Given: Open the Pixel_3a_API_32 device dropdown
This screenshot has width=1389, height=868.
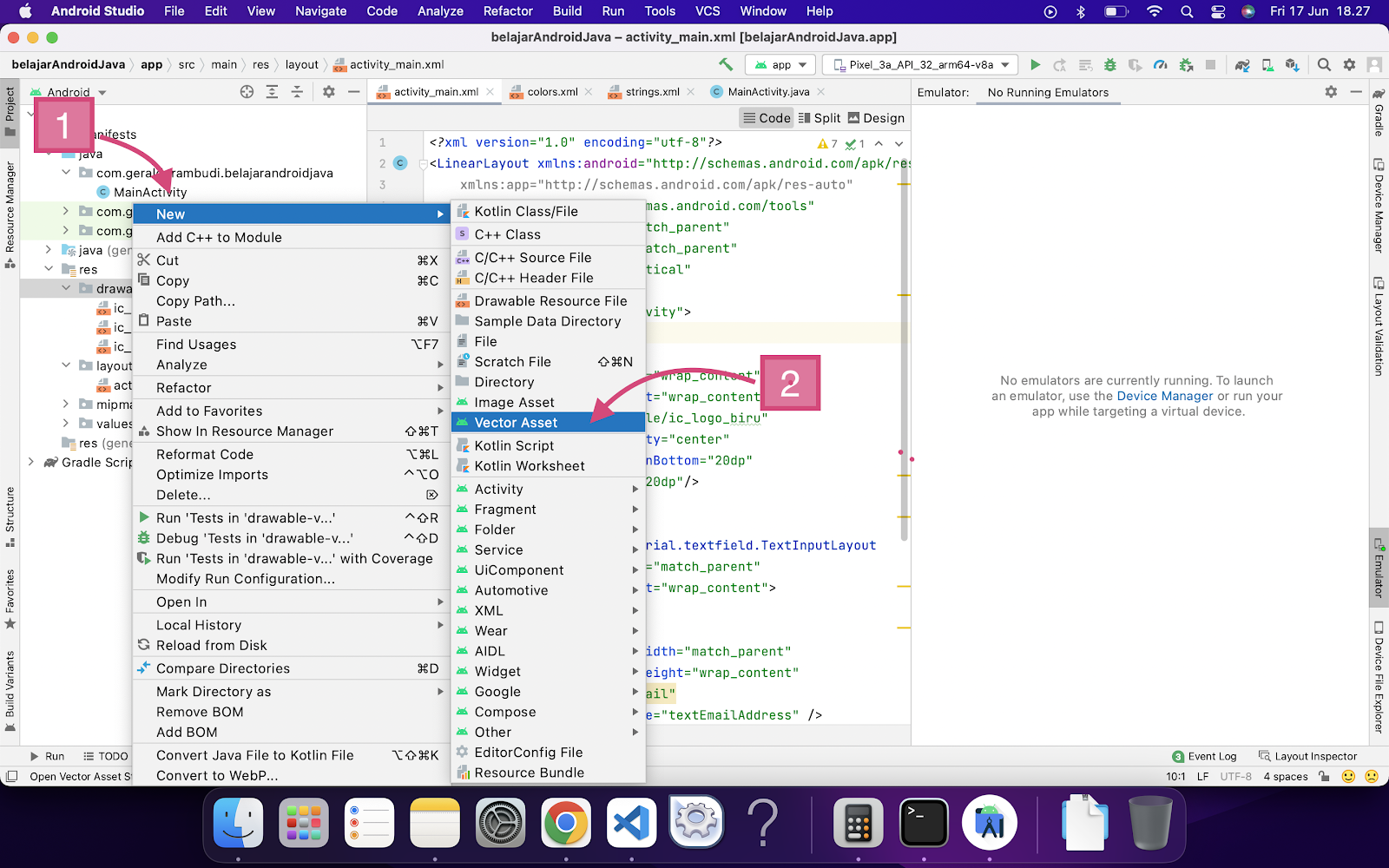Looking at the screenshot, I should coord(920,64).
